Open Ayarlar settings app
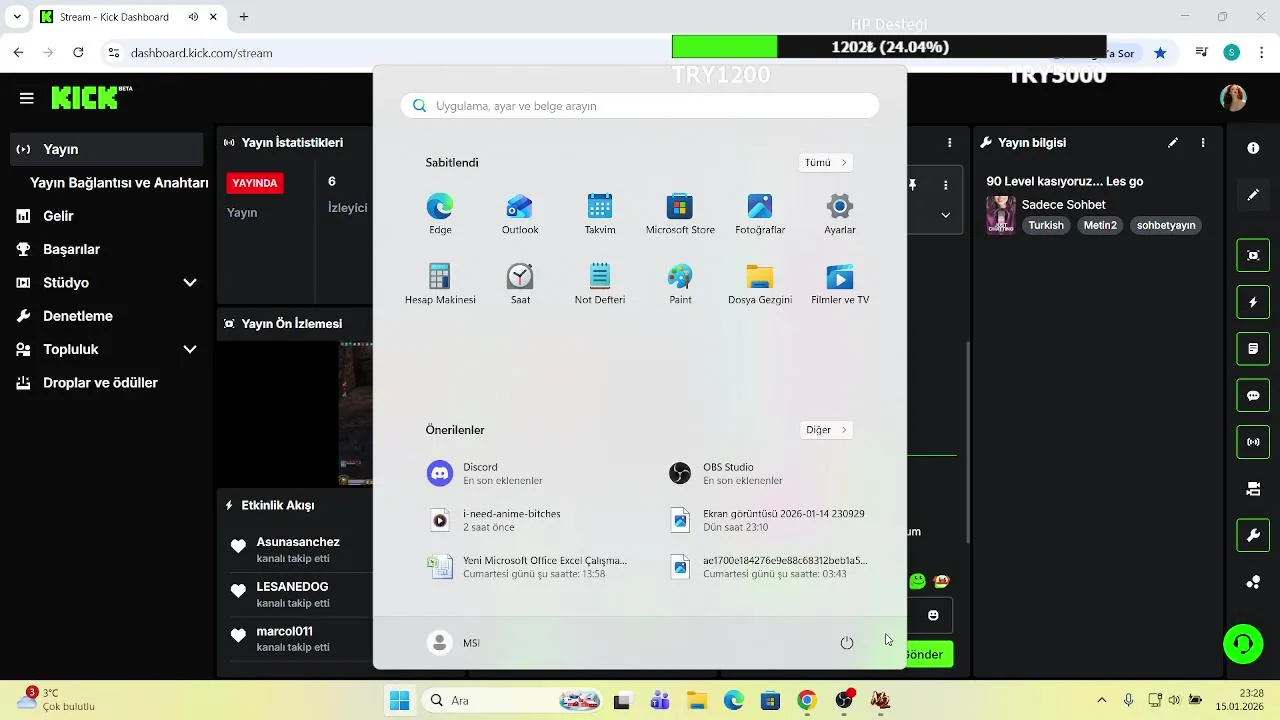This screenshot has height=720, width=1280. [840, 215]
